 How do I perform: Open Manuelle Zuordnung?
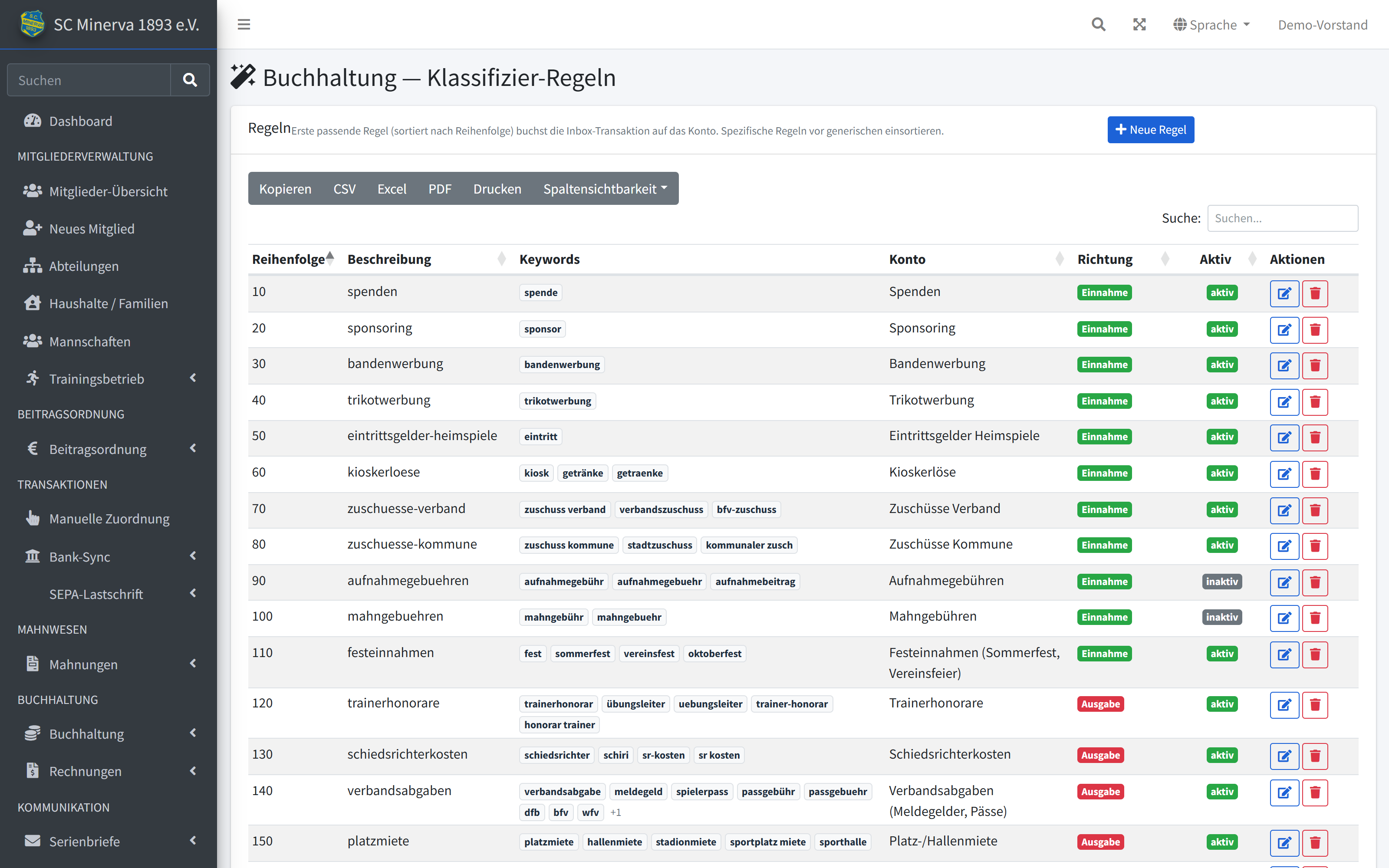(109, 518)
